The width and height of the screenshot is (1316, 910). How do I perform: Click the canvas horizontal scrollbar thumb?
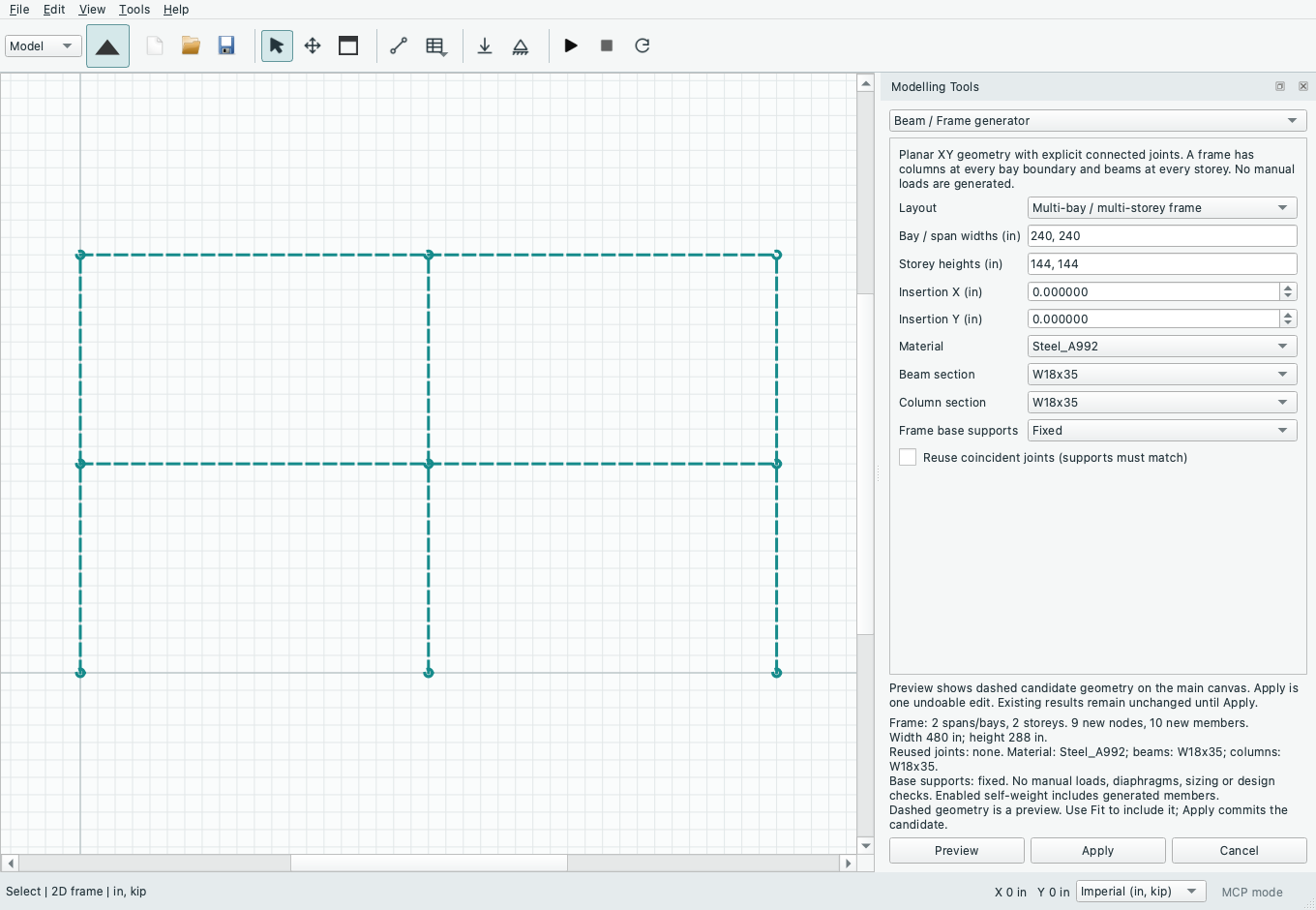[x=429, y=863]
